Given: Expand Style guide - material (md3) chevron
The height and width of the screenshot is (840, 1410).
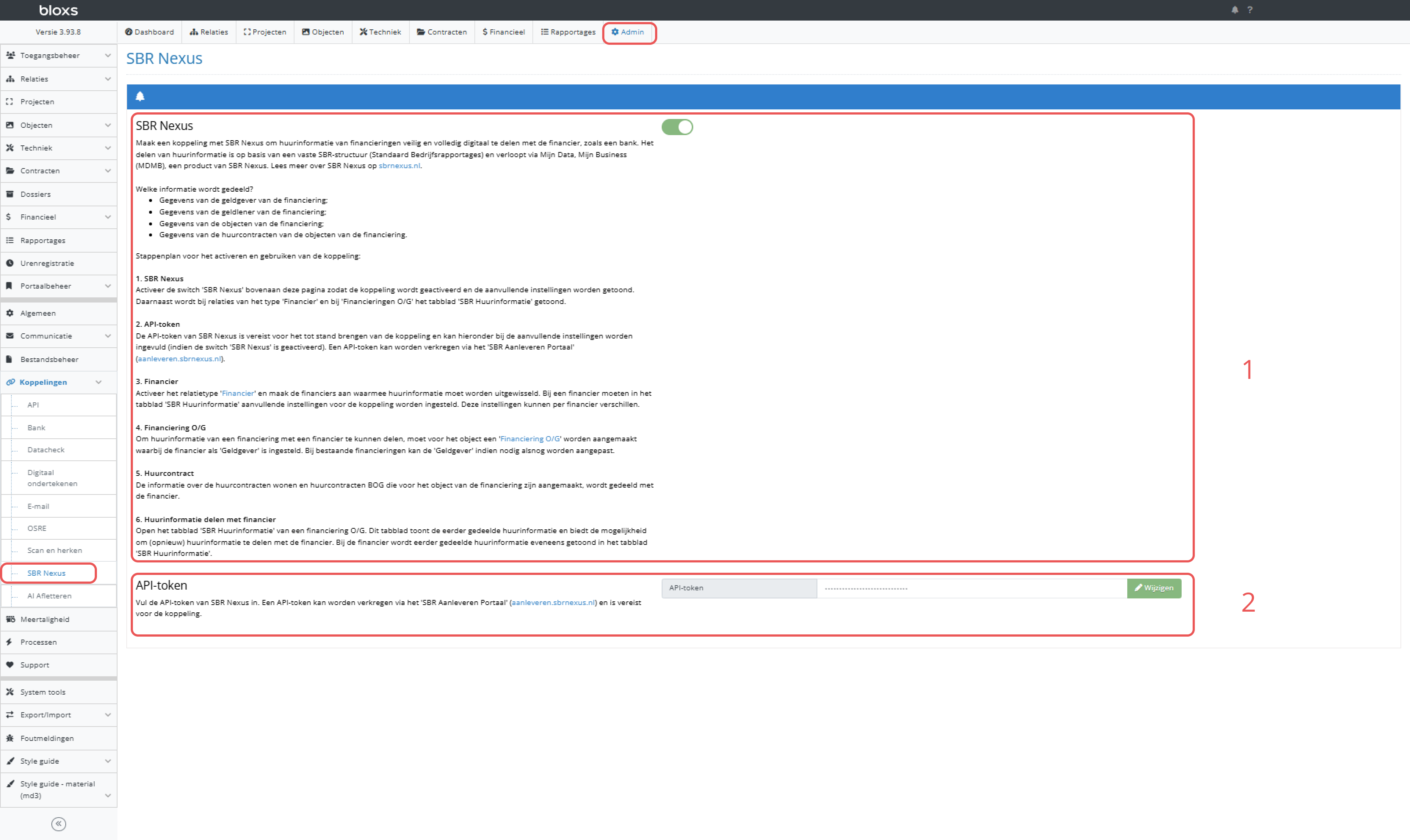Looking at the screenshot, I should click(108, 795).
